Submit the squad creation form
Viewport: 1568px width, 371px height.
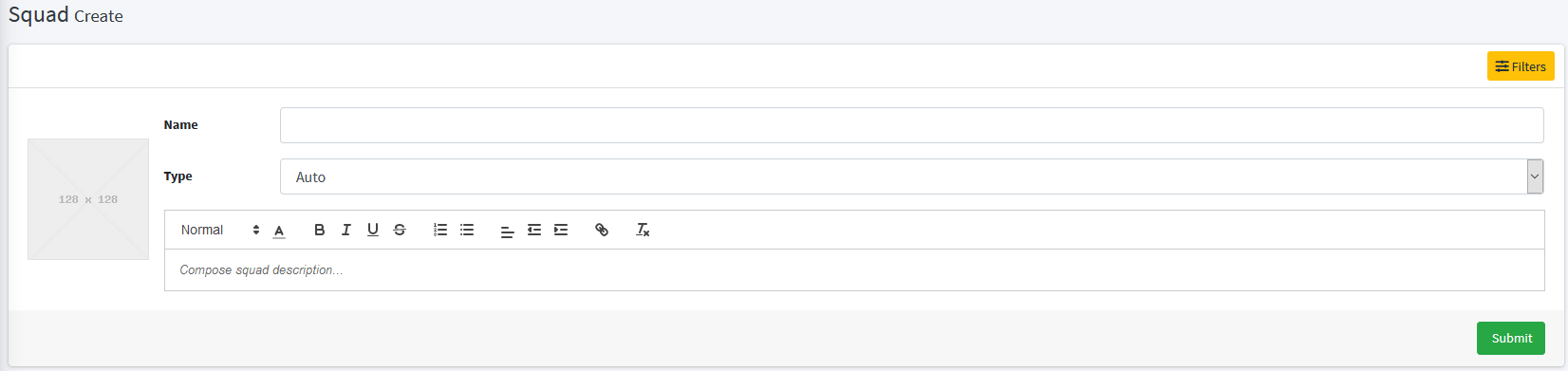[1511, 338]
